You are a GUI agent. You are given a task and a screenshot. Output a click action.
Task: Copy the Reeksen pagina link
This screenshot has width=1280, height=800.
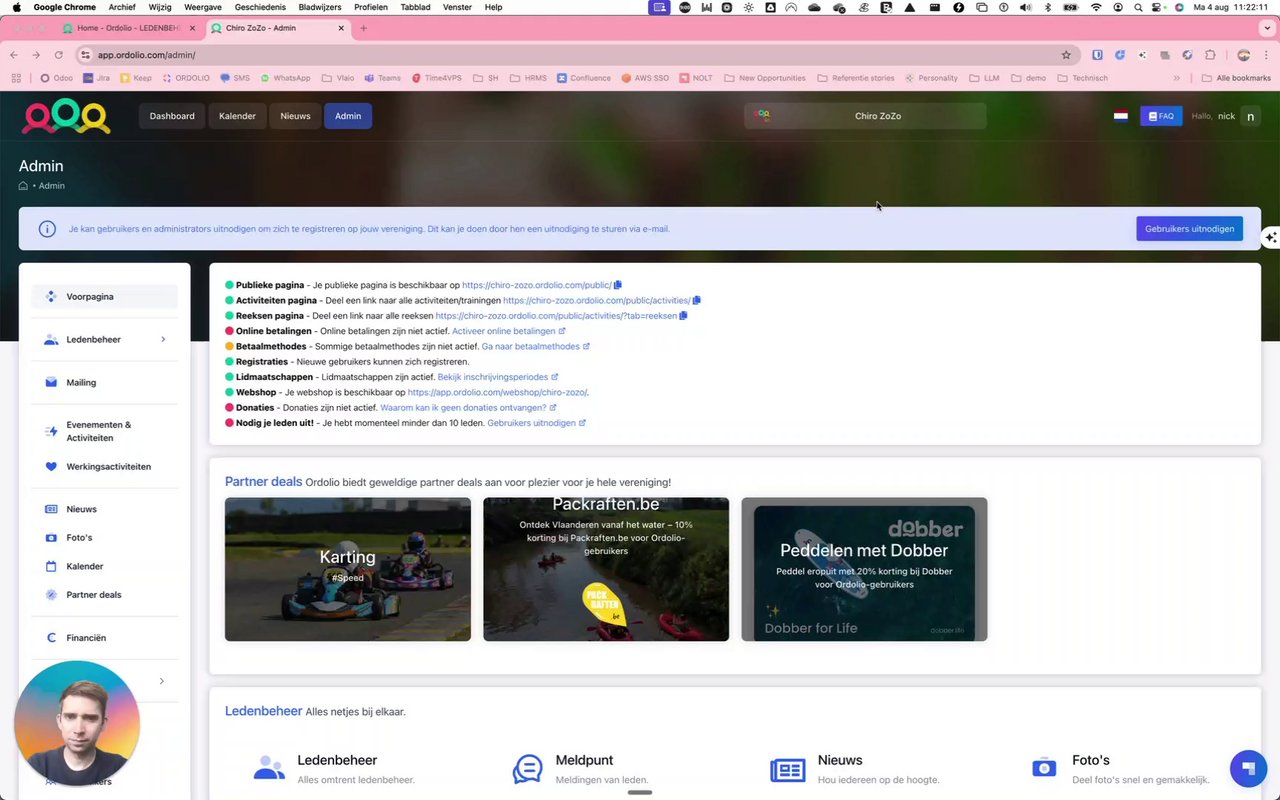point(683,316)
